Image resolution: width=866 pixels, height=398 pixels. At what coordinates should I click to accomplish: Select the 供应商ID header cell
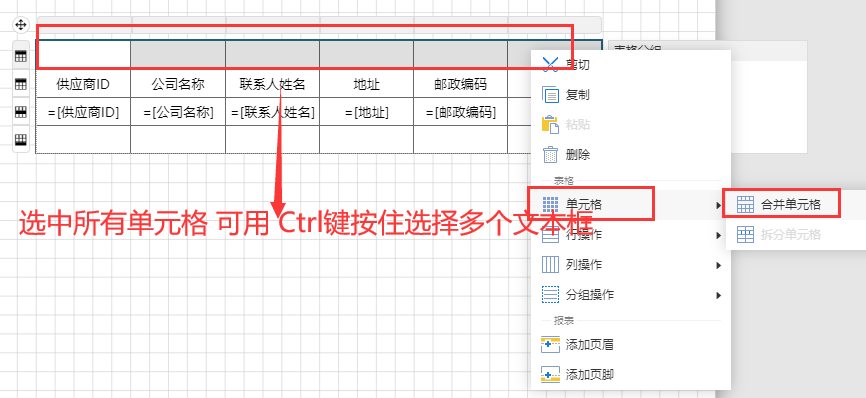[83, 84]
